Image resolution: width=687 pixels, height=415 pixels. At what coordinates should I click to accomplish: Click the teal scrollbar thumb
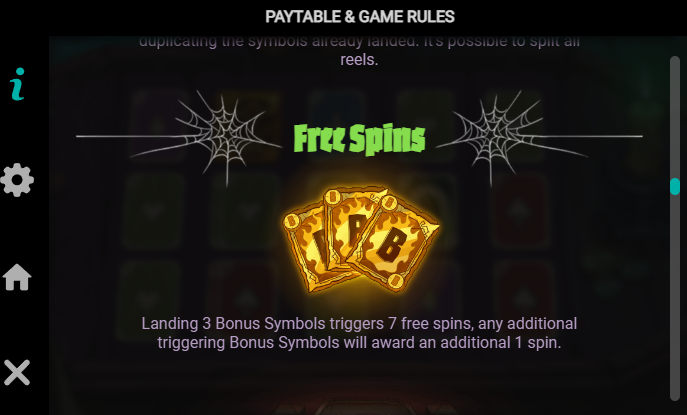tap(675, 186)
